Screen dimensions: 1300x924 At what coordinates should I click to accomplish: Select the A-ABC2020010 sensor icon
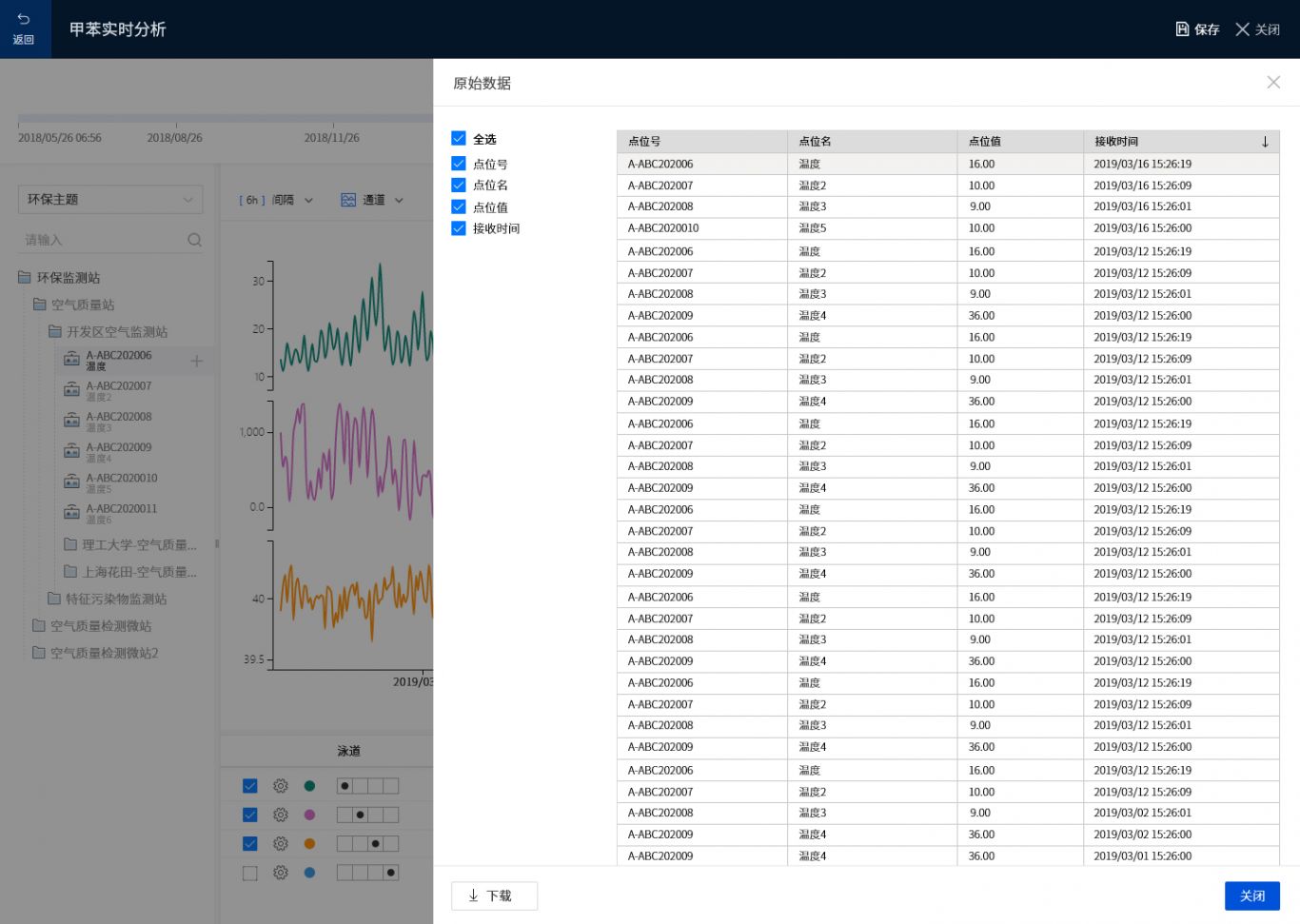pyautogui.click(x=71, y=482)
